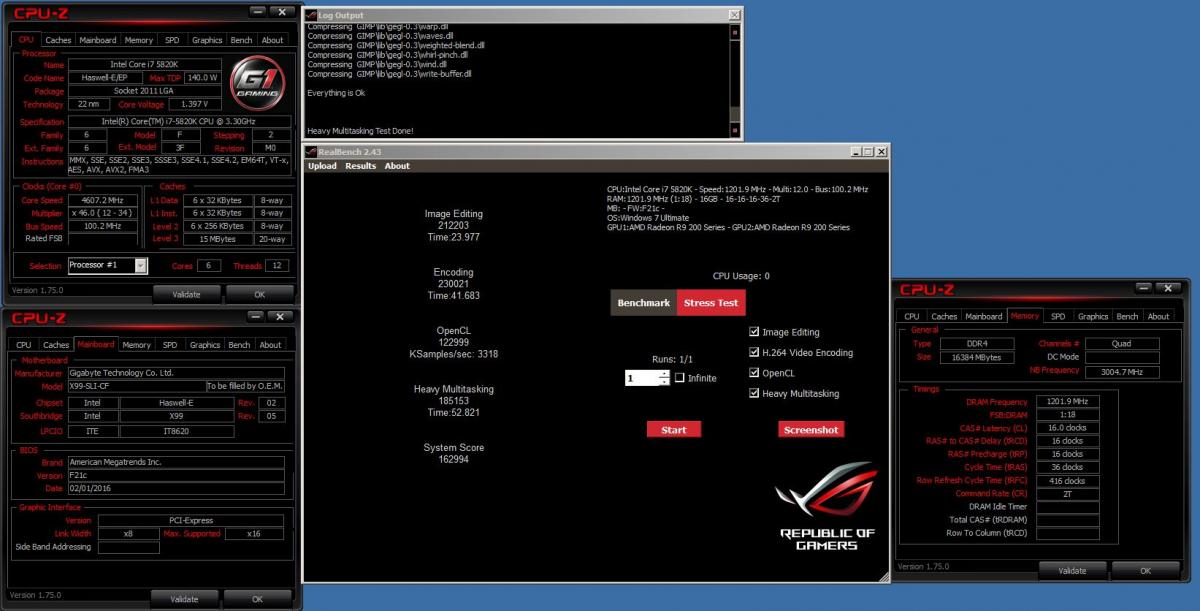The image size is (1200, 611).
Task: Open About tab in the CPU-Z mainboard window
Action: pos(271,344)
